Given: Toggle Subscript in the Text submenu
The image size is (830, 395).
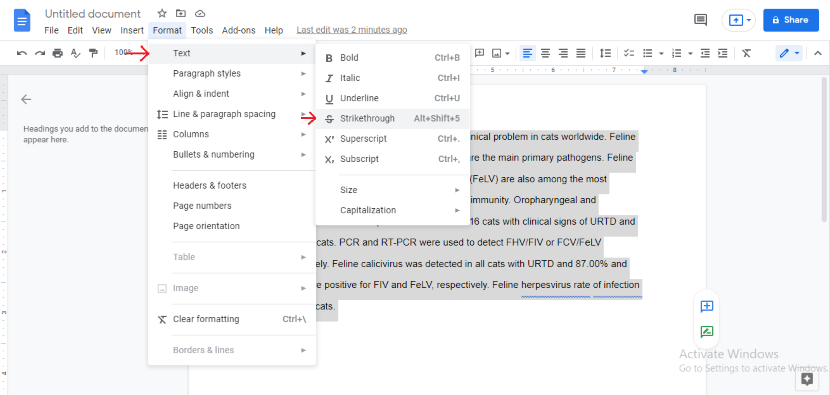Looking at the screenshot, I should click(392, 159).
